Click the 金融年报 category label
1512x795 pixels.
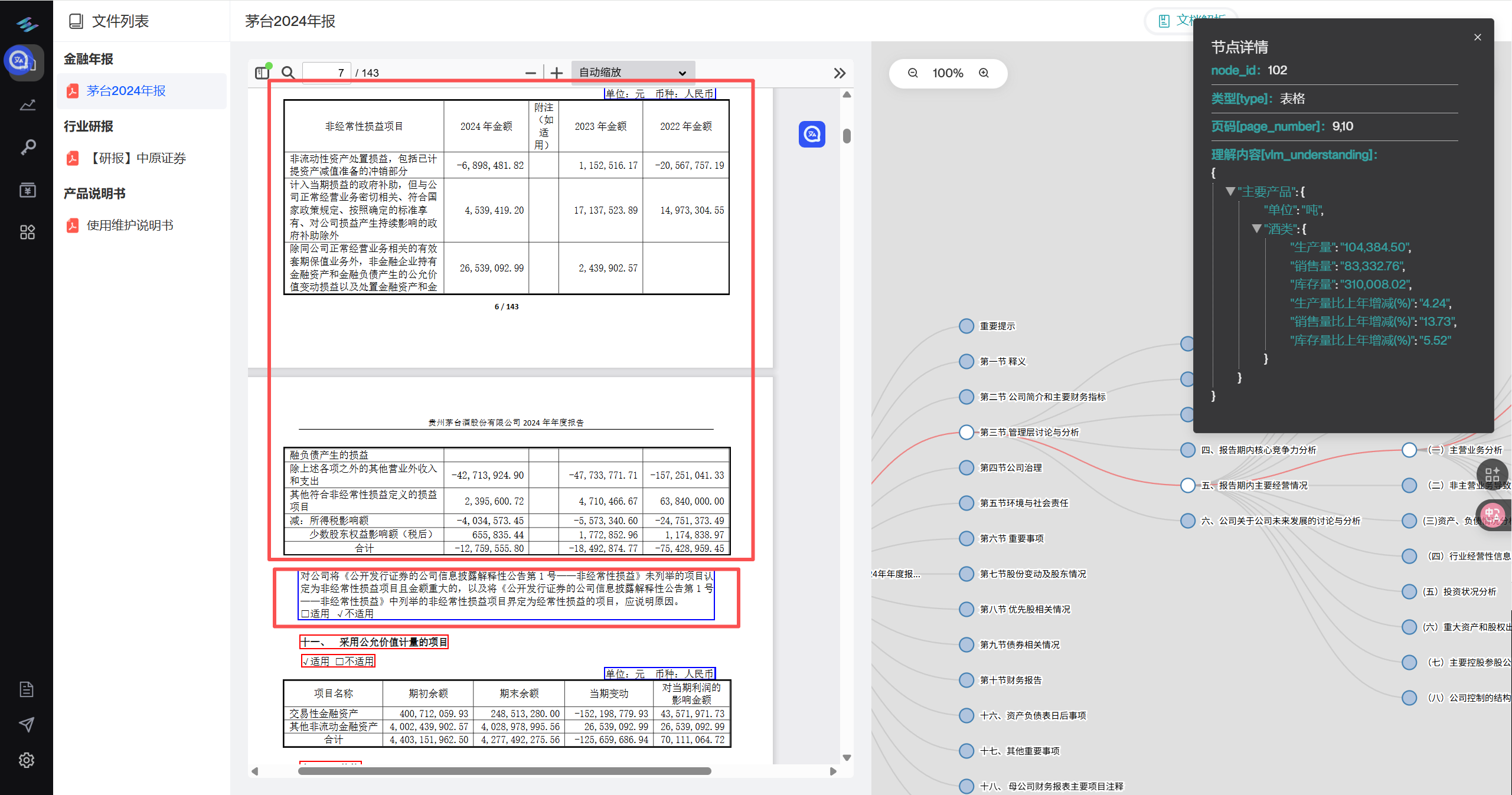pyautogui.click(x=89, y=59)
